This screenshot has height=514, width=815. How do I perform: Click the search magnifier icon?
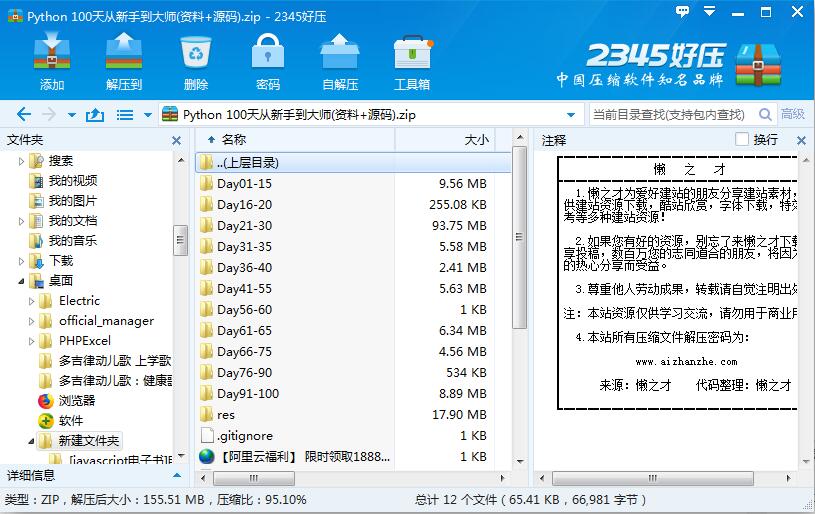pyautogui.click(x=765, y=114)
